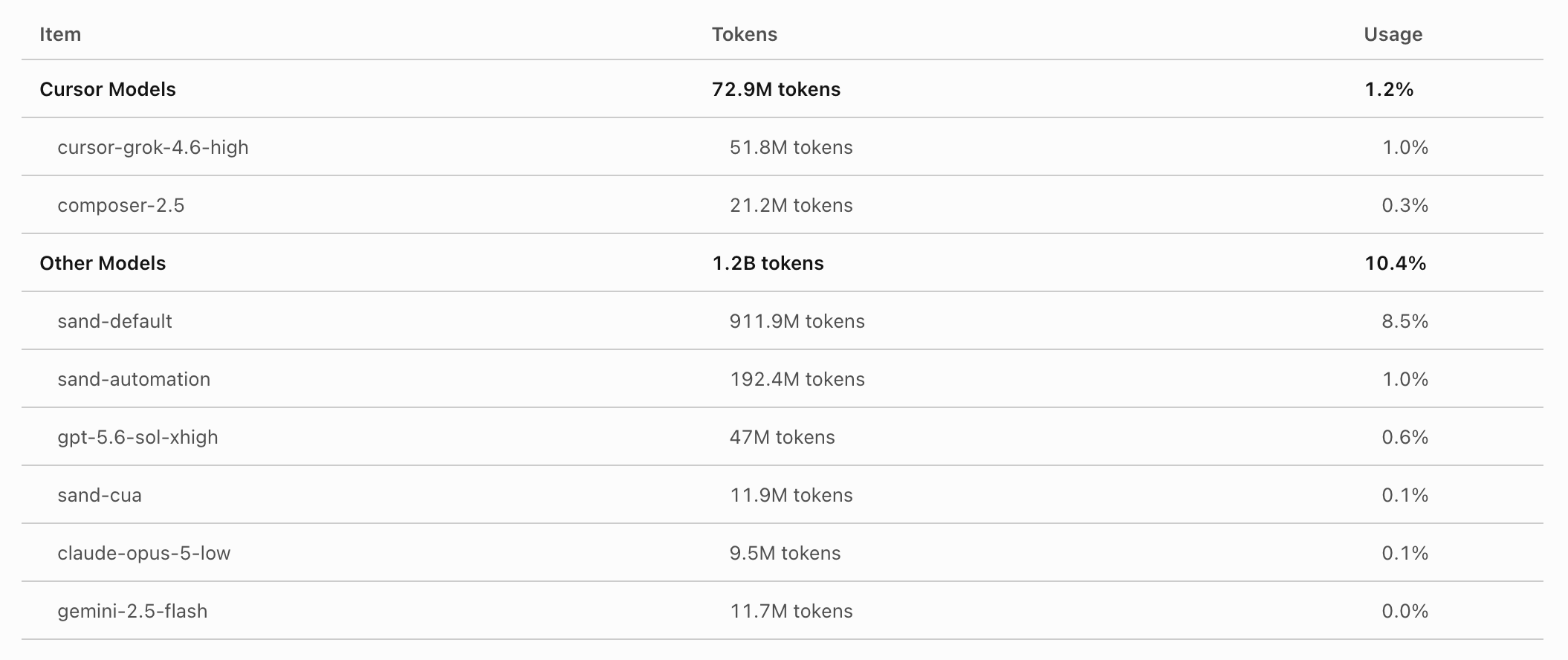1568x660 pixels.
Task: Click the 72.9M tokens total value
Action: (x=776, y=89)
